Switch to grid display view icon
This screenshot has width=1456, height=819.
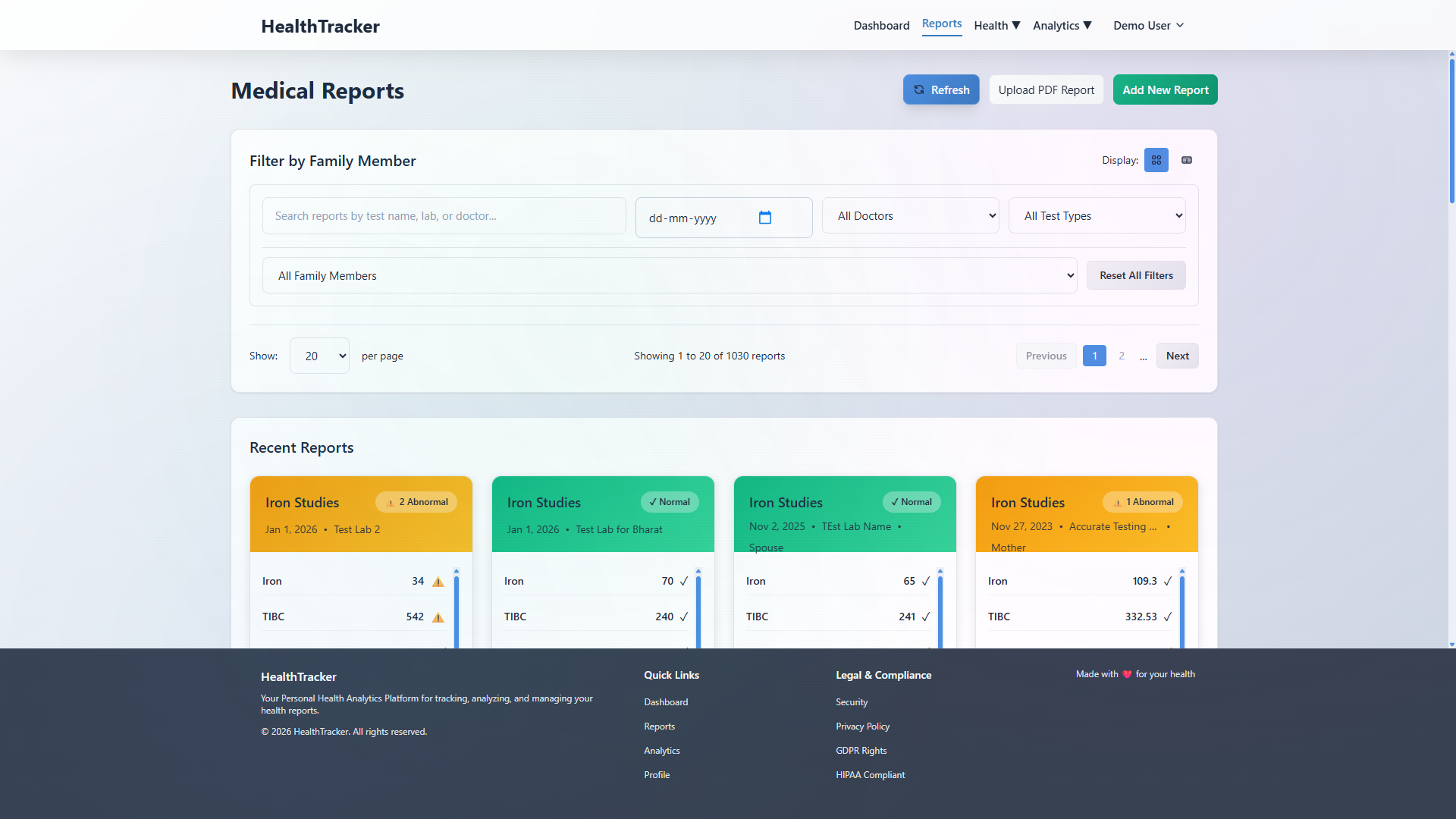point(1156,160)
